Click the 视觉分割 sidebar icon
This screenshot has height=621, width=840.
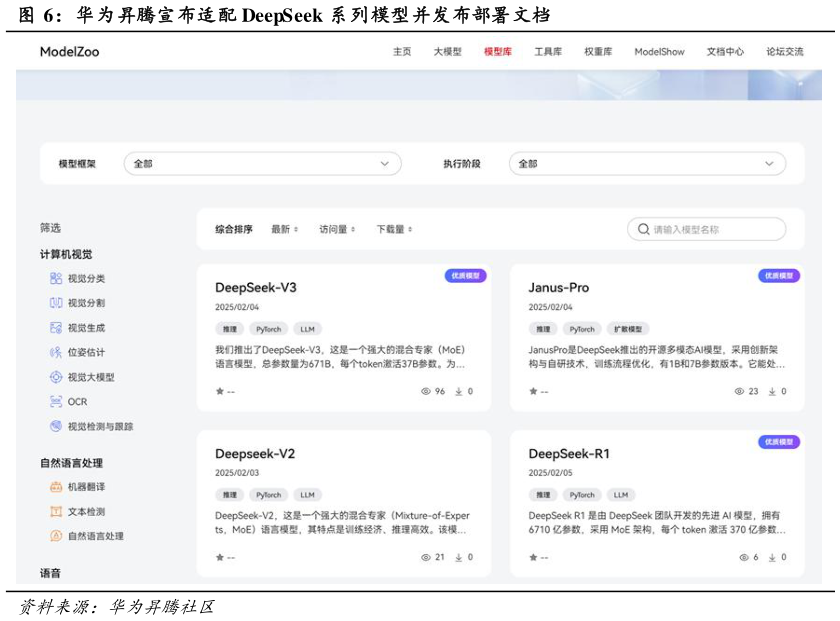pos(58,303)
